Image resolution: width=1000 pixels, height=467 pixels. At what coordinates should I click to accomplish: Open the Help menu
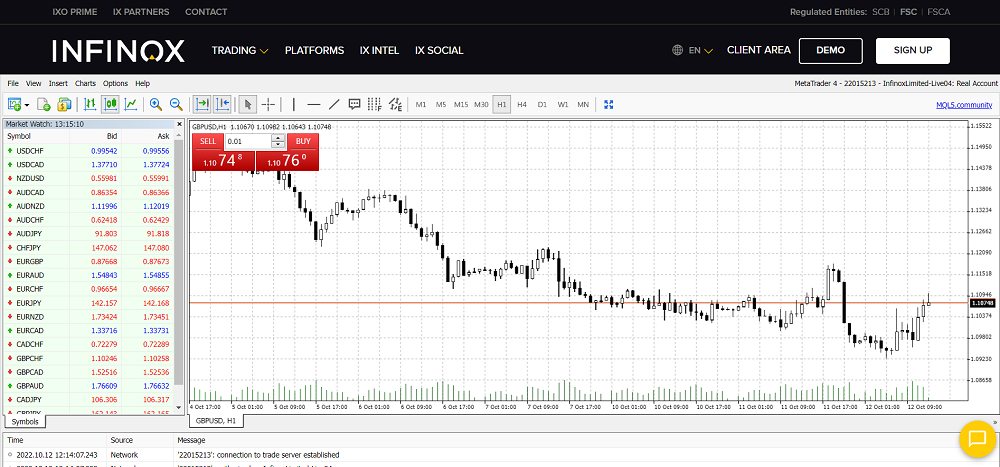[x=142, y=84]
